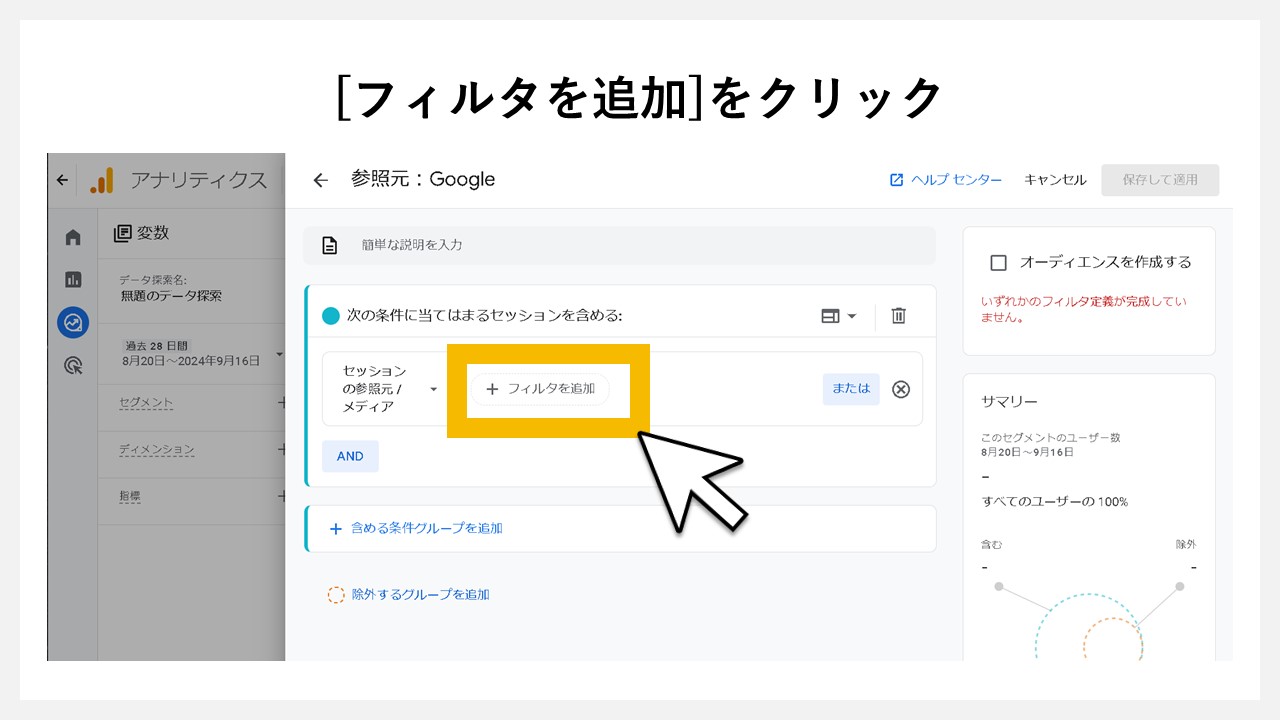Click the フィルタを追加 button
Image resolution: width=1280 pixels, height=720 pixels.
click(x=543, y=389)
